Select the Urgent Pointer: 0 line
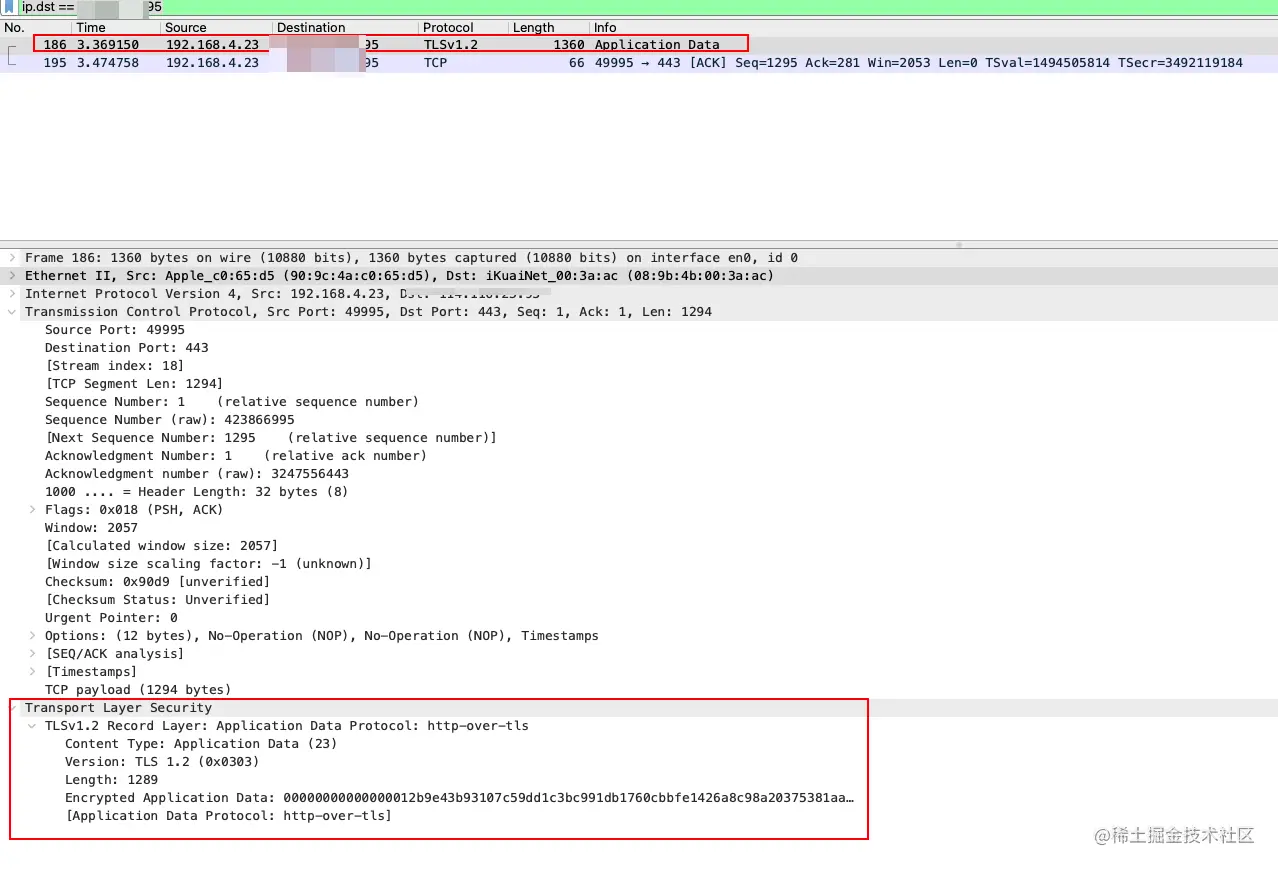Screen dimensions: 1278x869 (111, 618)
